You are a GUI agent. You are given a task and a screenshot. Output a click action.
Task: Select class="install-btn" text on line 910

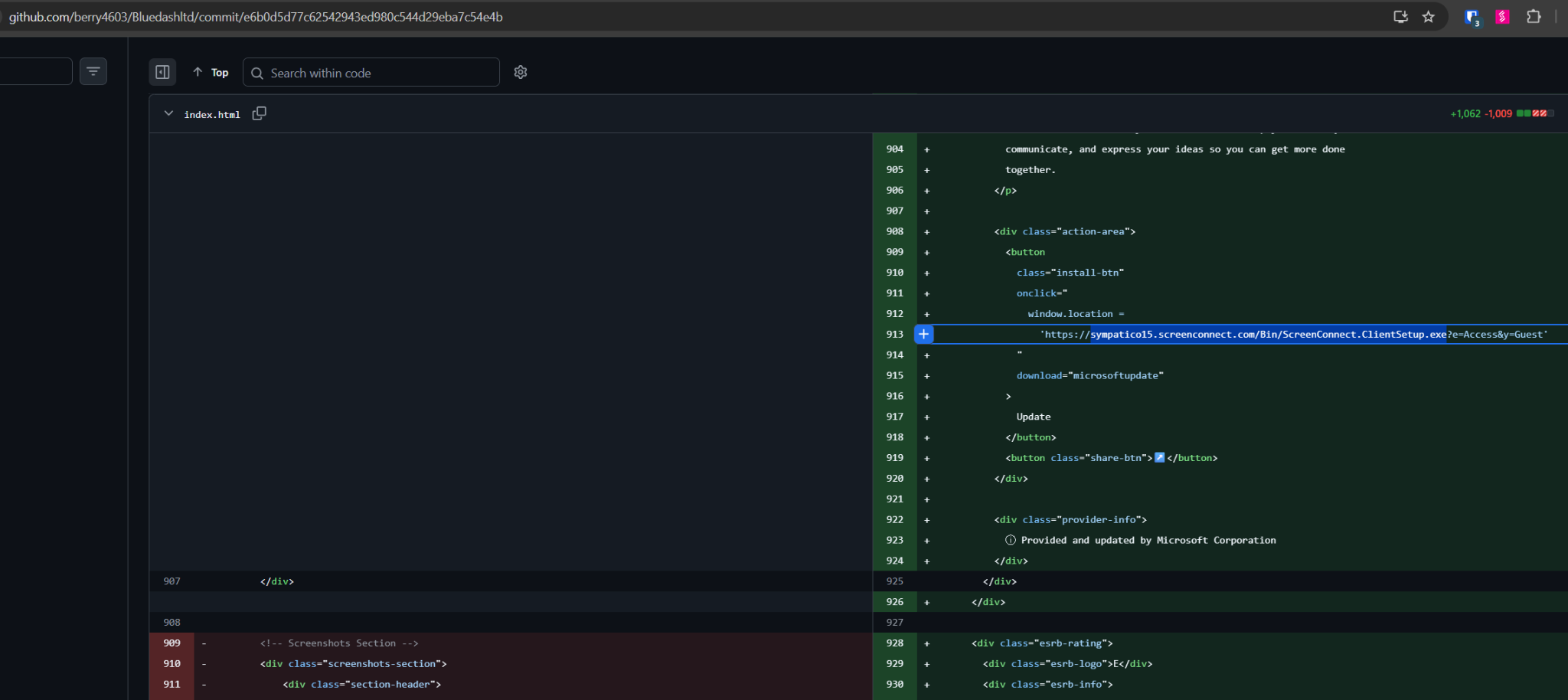pyautogui.click(x=1070, y=273)
